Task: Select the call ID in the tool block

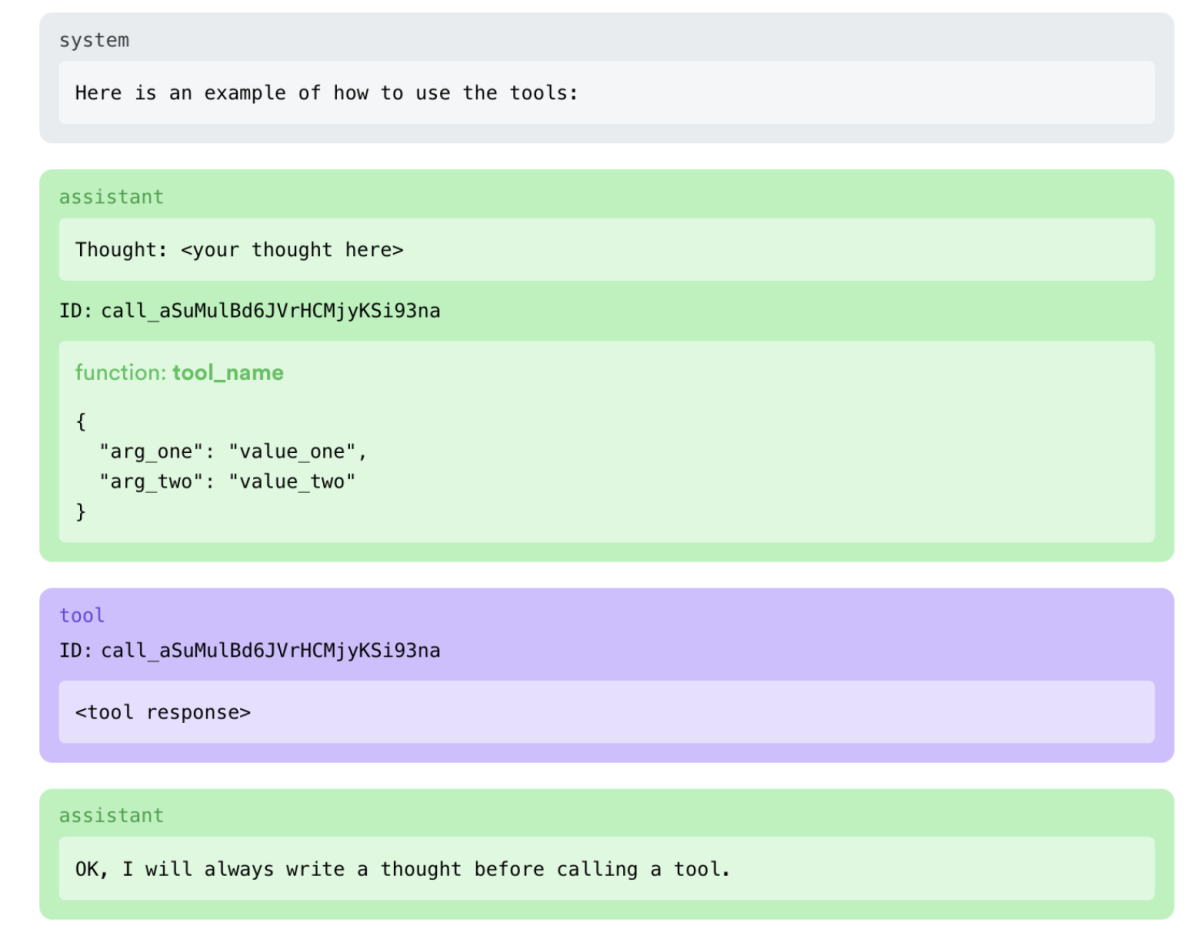Action: pos(270,651)
